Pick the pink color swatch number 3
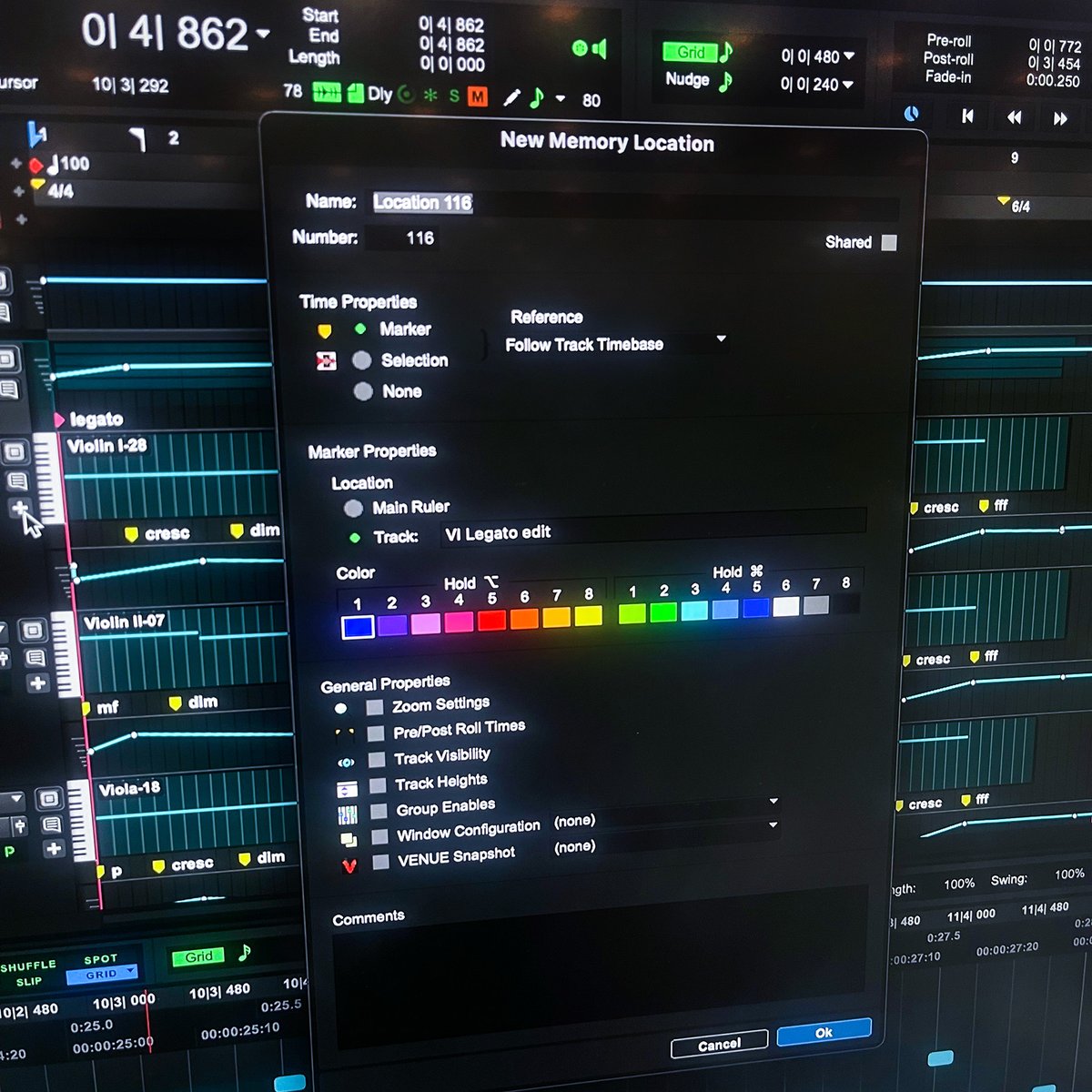Screen dimensions: 1092x1092 tap(425, 623)
